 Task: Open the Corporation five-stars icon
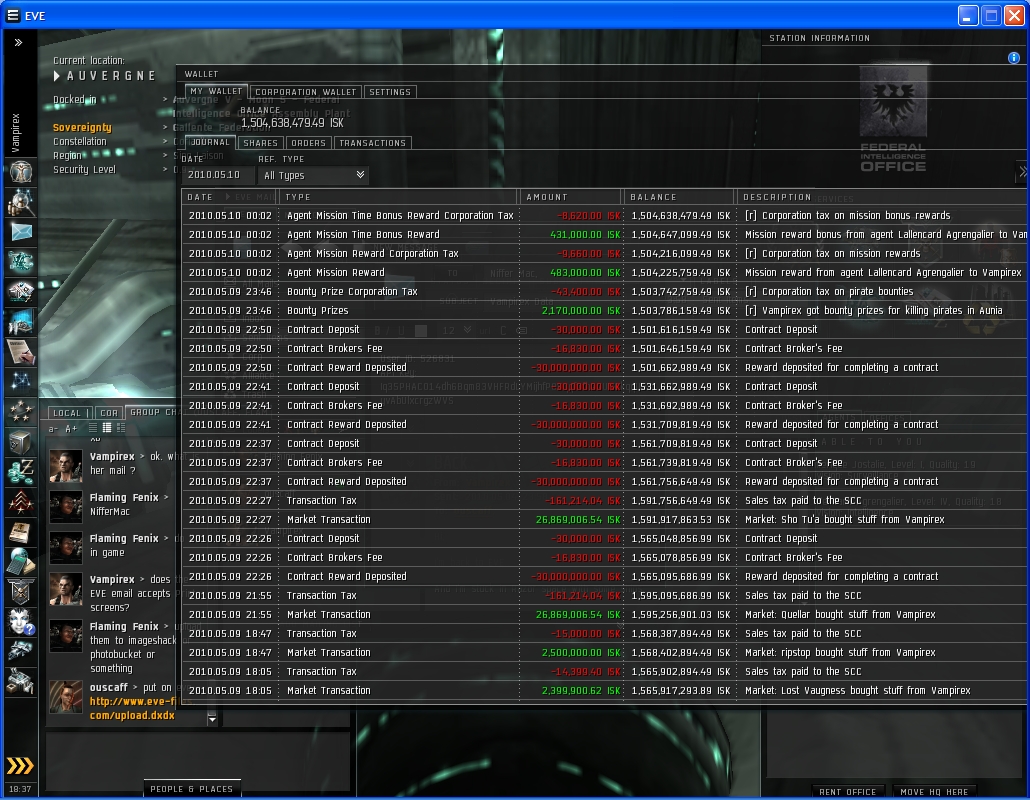pyautogui.click(x=20, y=412)
